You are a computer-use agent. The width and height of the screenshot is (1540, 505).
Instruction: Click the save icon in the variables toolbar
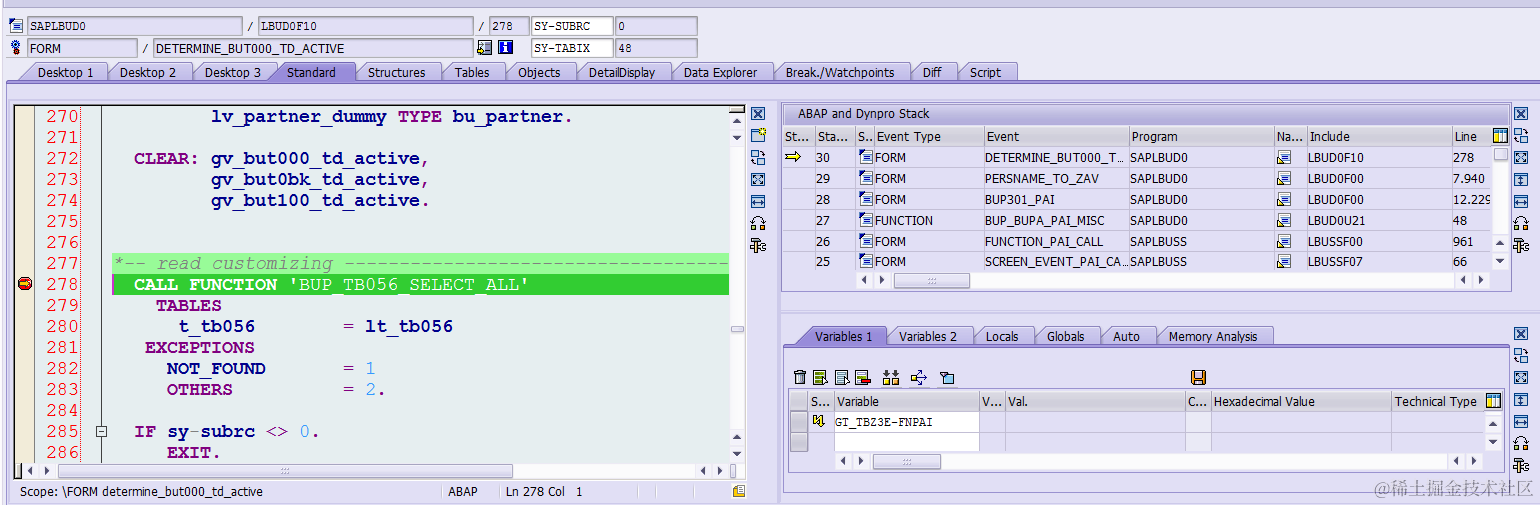coord(1198,377)
